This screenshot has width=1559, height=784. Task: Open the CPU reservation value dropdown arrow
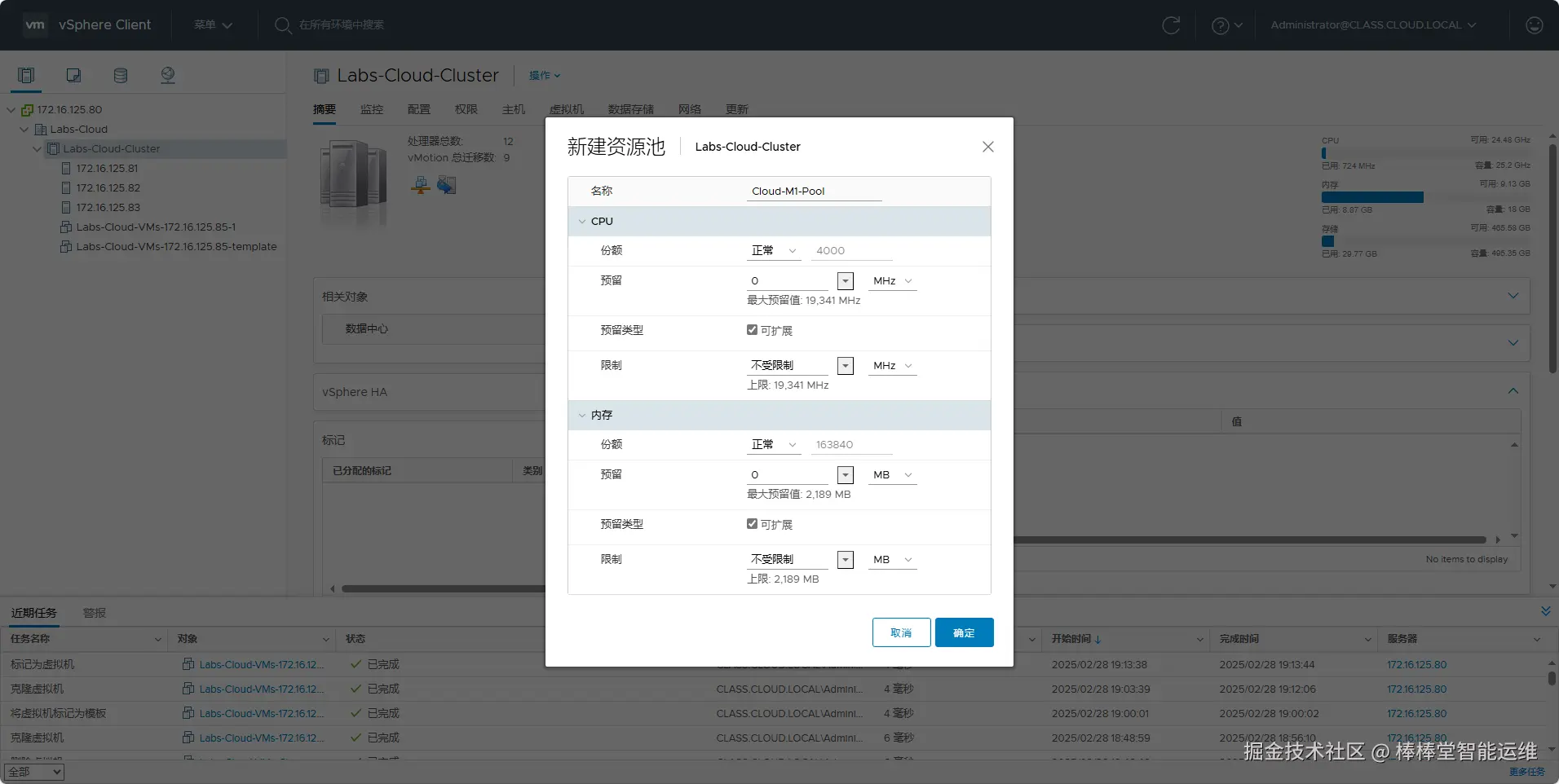846,281
